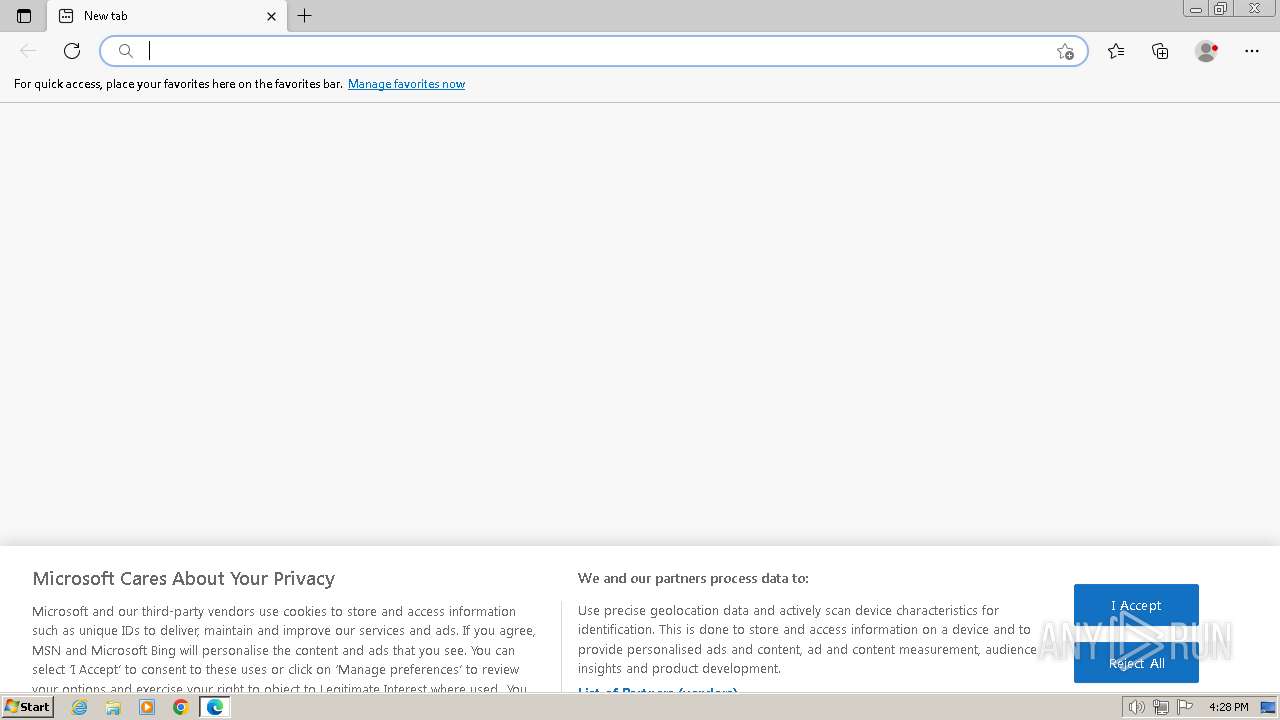This screenshot has width=1280, height=720.
Task: Click the network tray icon
Action: (x=1161, y=707)
